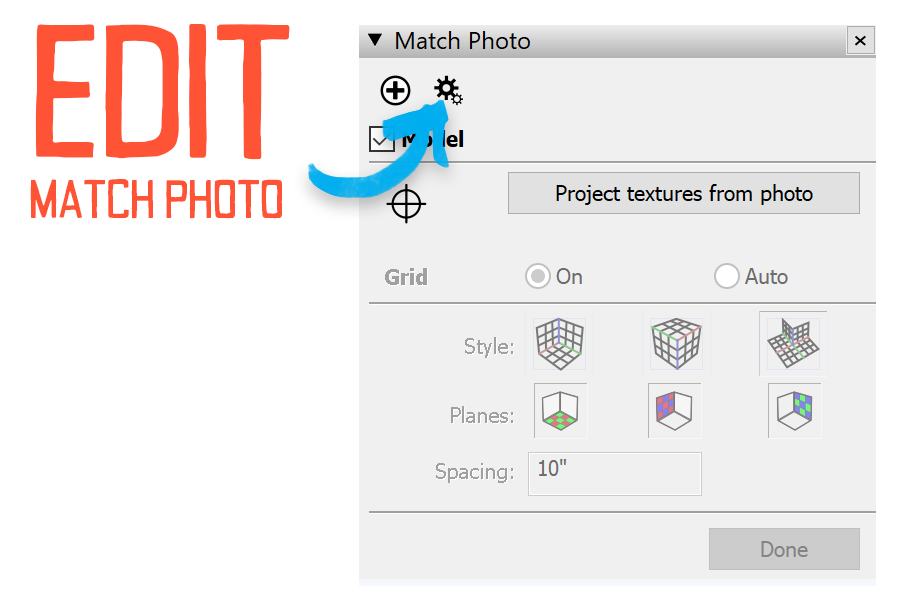This screenshot has height=606, width=908.
Task: Select the first grid style icon
Action: [558, 345]
